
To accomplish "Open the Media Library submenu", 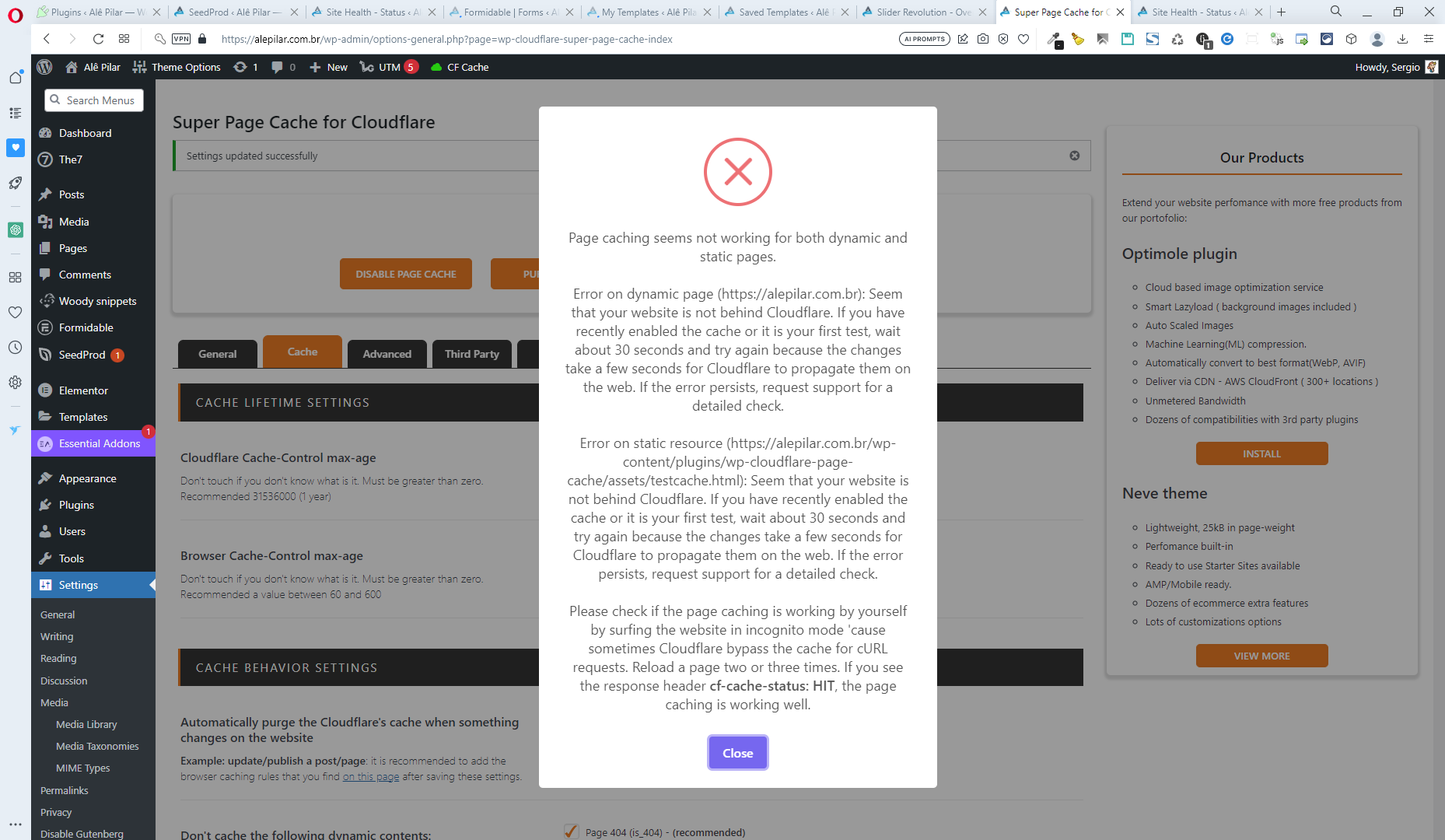I will (x=86, y=724).
